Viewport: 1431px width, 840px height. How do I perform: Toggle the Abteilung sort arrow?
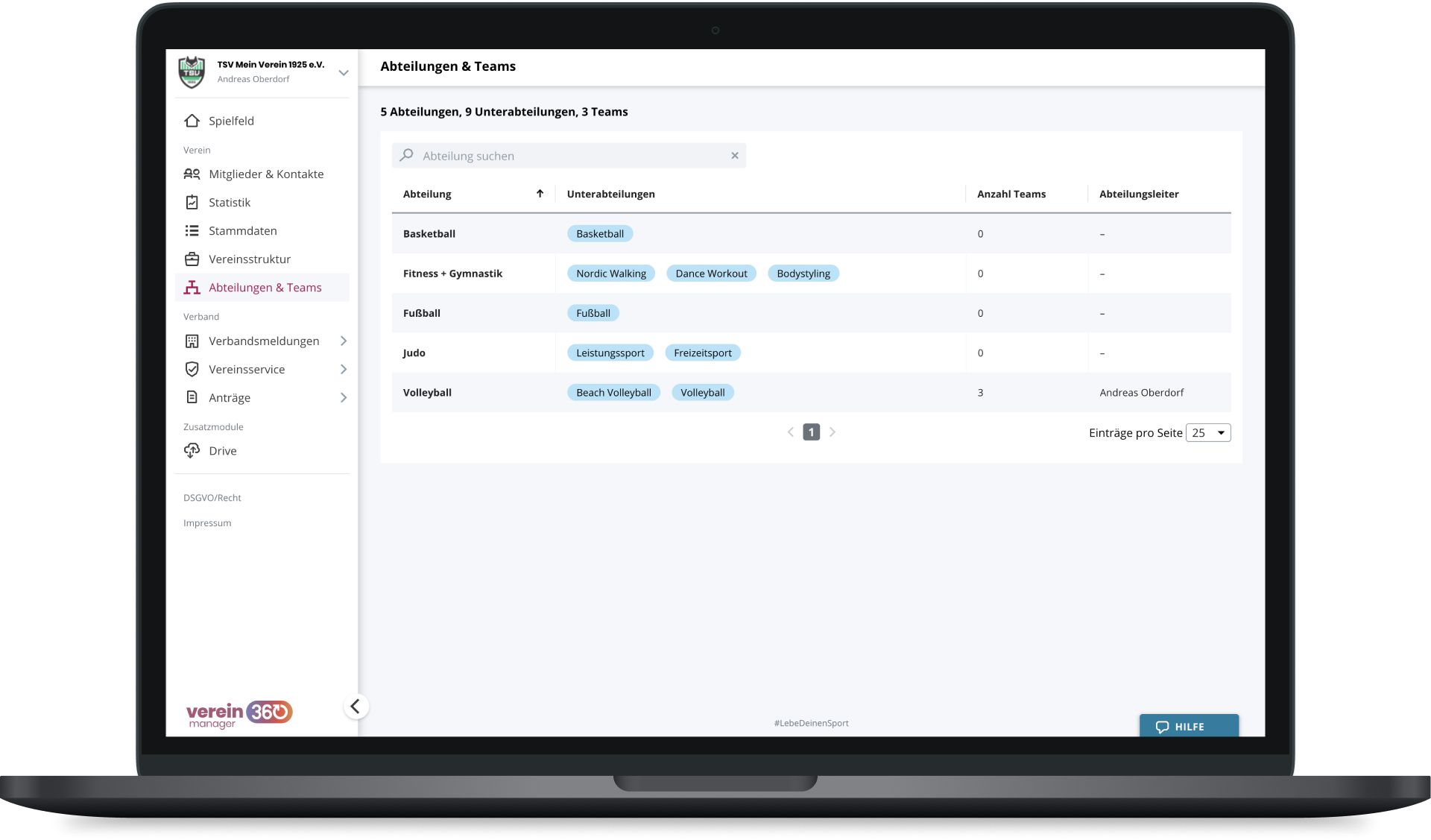pyautogui.click(x=540, y=194)
